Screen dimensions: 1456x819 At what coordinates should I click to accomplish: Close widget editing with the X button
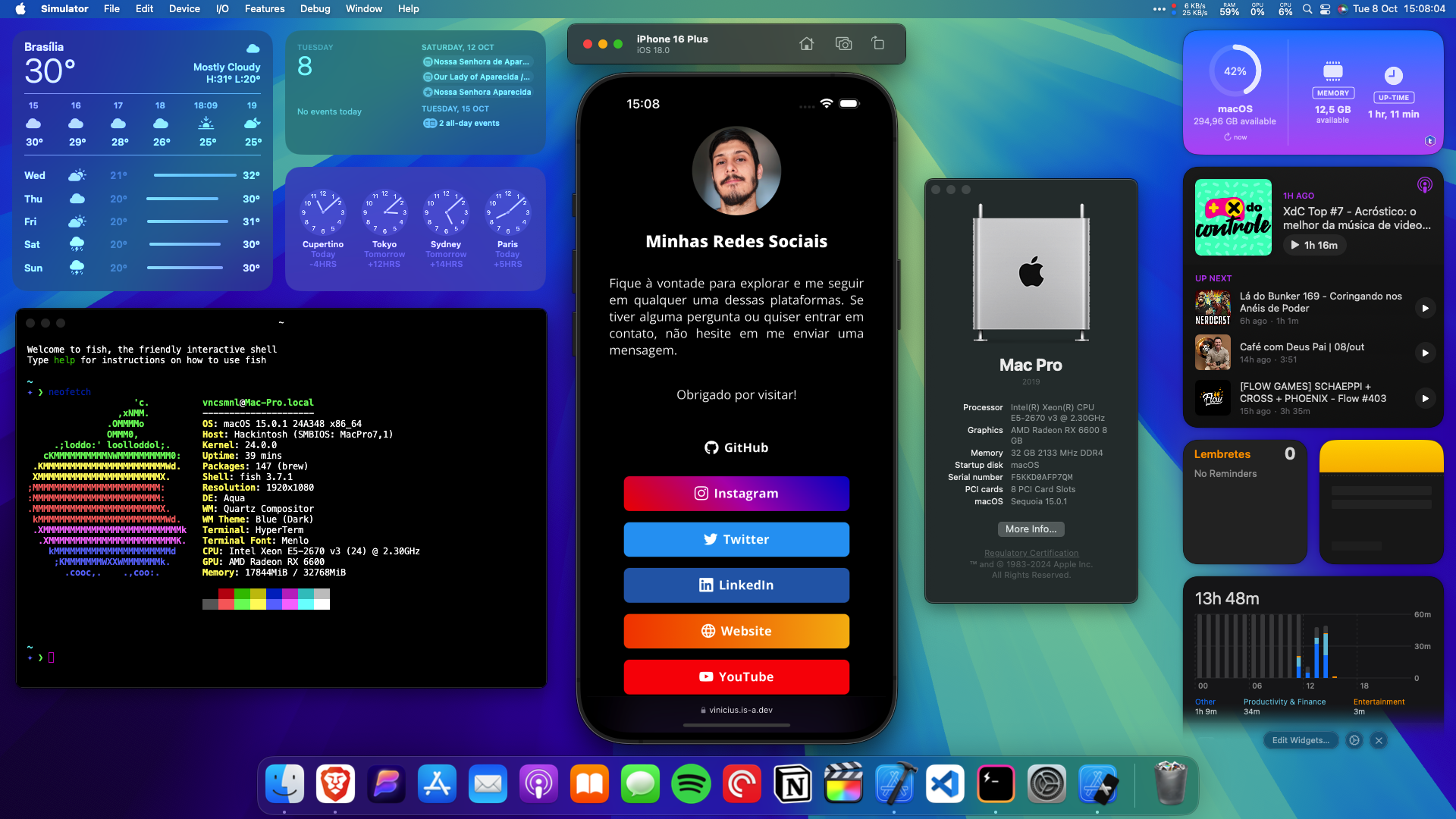pyautogui.click(x=1379, y=740)
